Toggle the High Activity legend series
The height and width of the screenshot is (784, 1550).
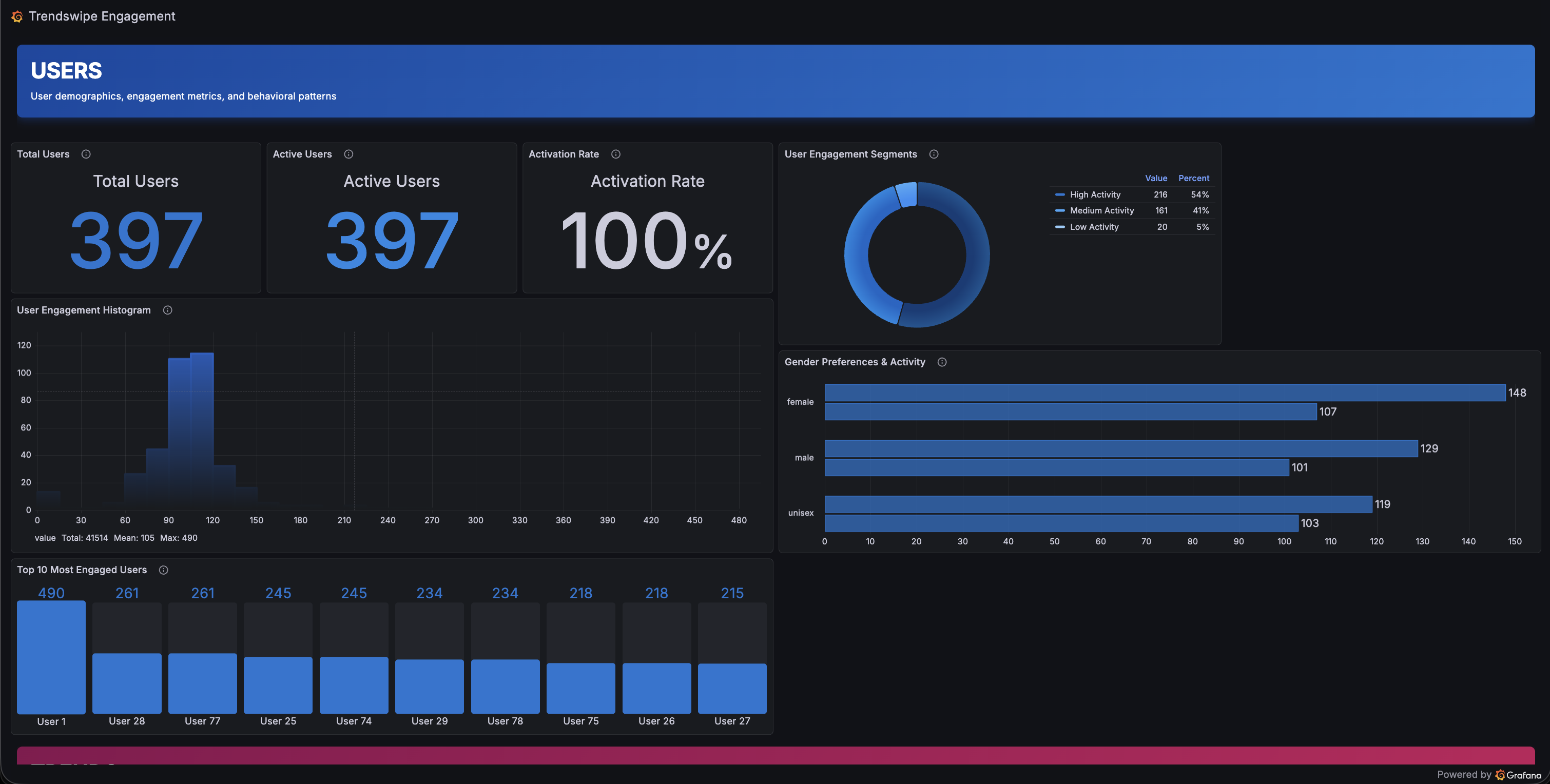point(1095,194)
